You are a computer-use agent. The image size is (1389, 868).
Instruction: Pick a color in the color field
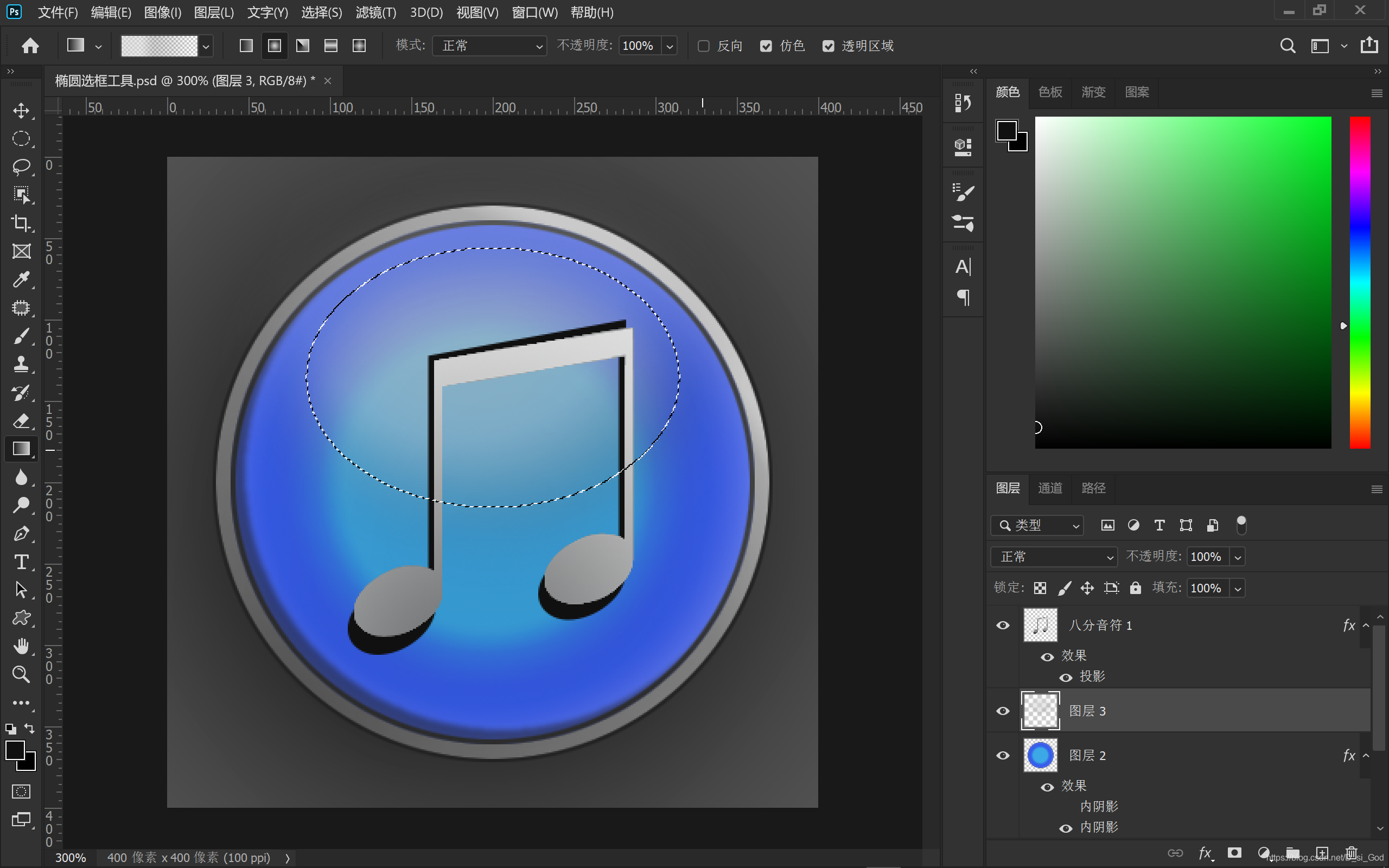[1182, 283]
